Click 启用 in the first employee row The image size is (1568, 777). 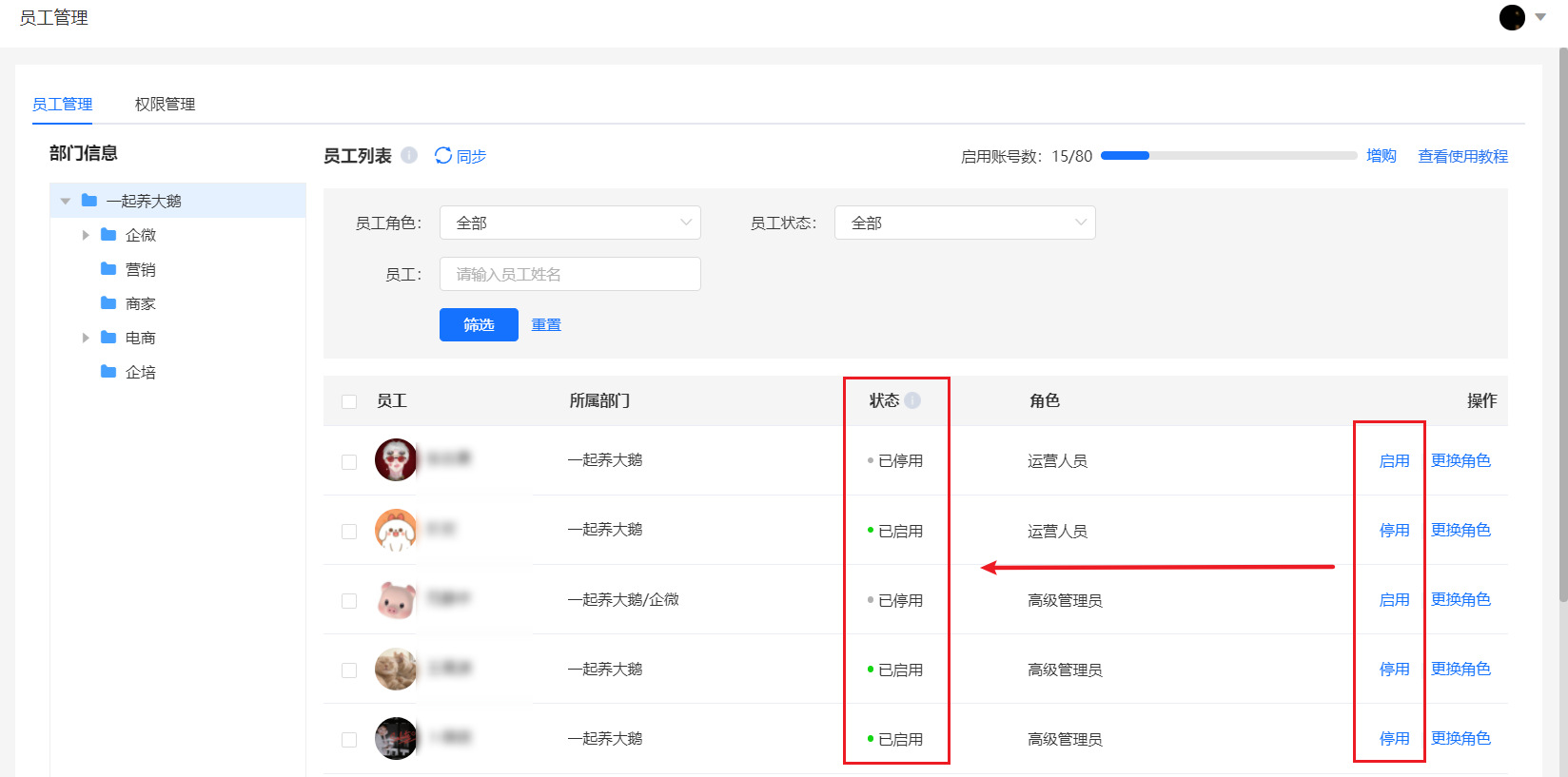coord(1395,460)
